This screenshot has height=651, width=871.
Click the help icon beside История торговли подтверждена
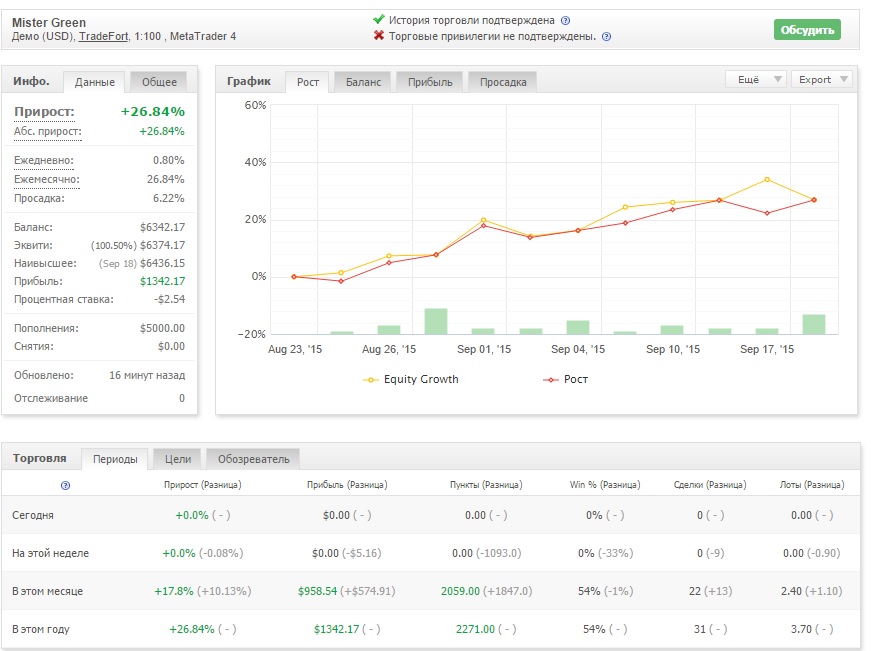pyautogui.click(x=565, y=21)
